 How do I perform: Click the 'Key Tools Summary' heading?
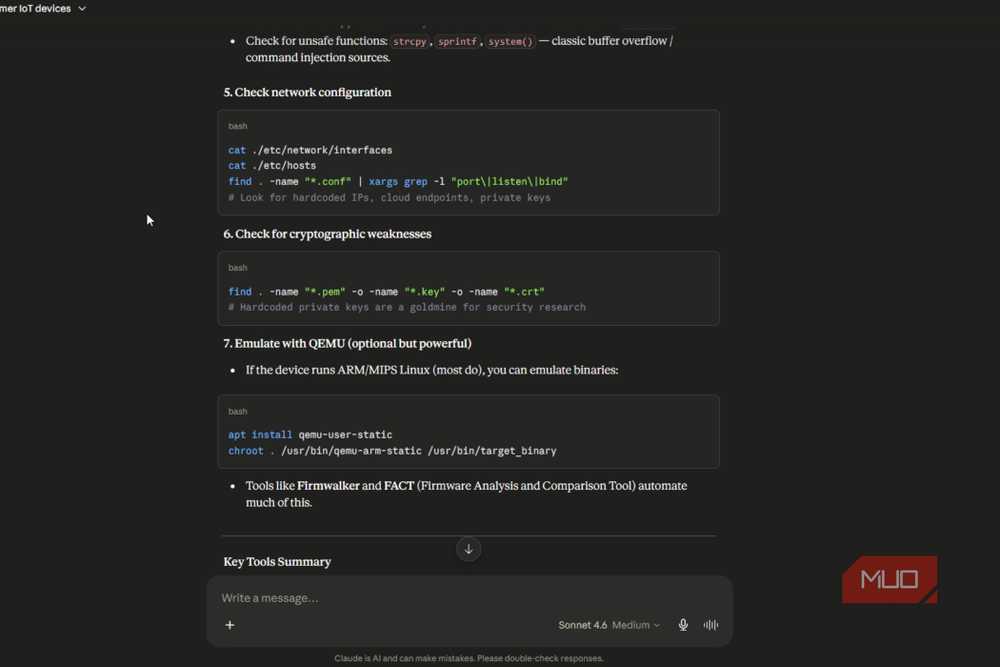[277, 562]
